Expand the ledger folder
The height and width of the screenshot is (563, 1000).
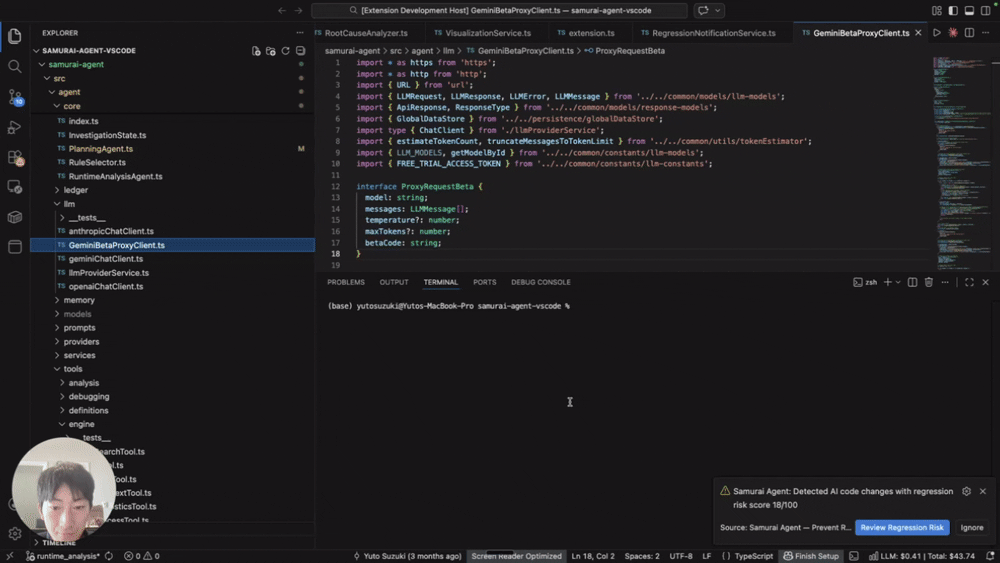click(75, 190)
